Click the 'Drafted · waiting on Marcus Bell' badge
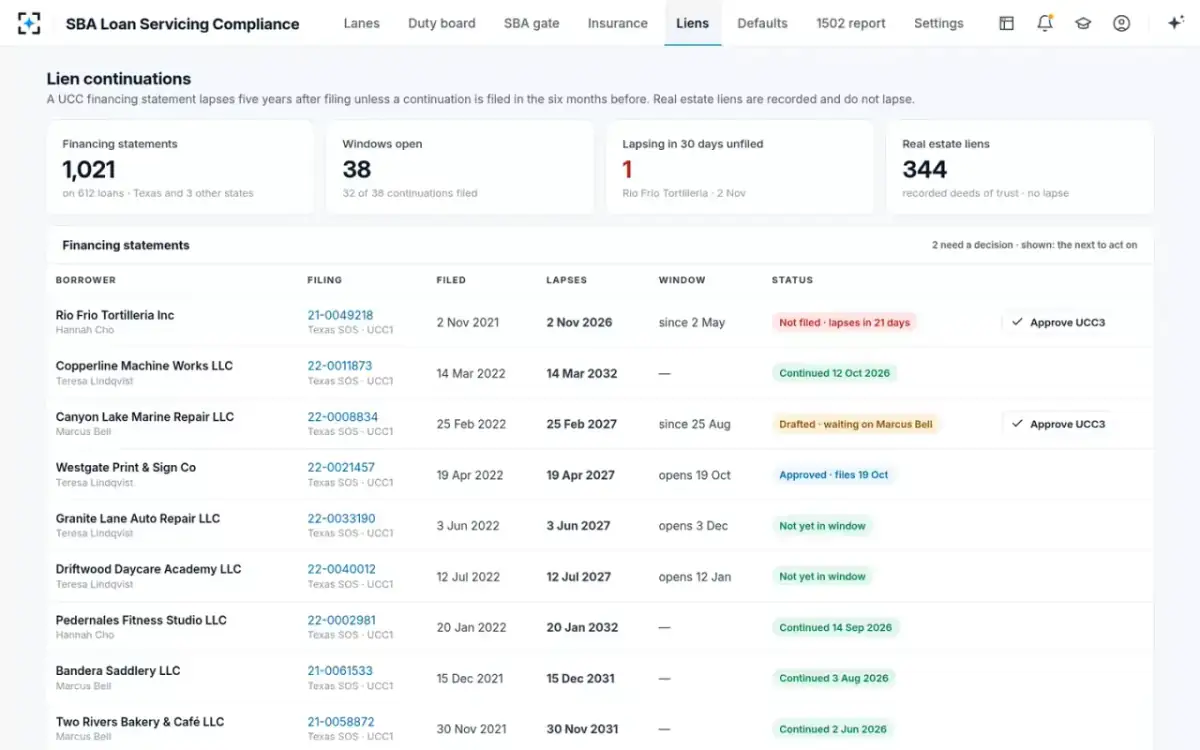1200x750 pixels. (856, 424)
